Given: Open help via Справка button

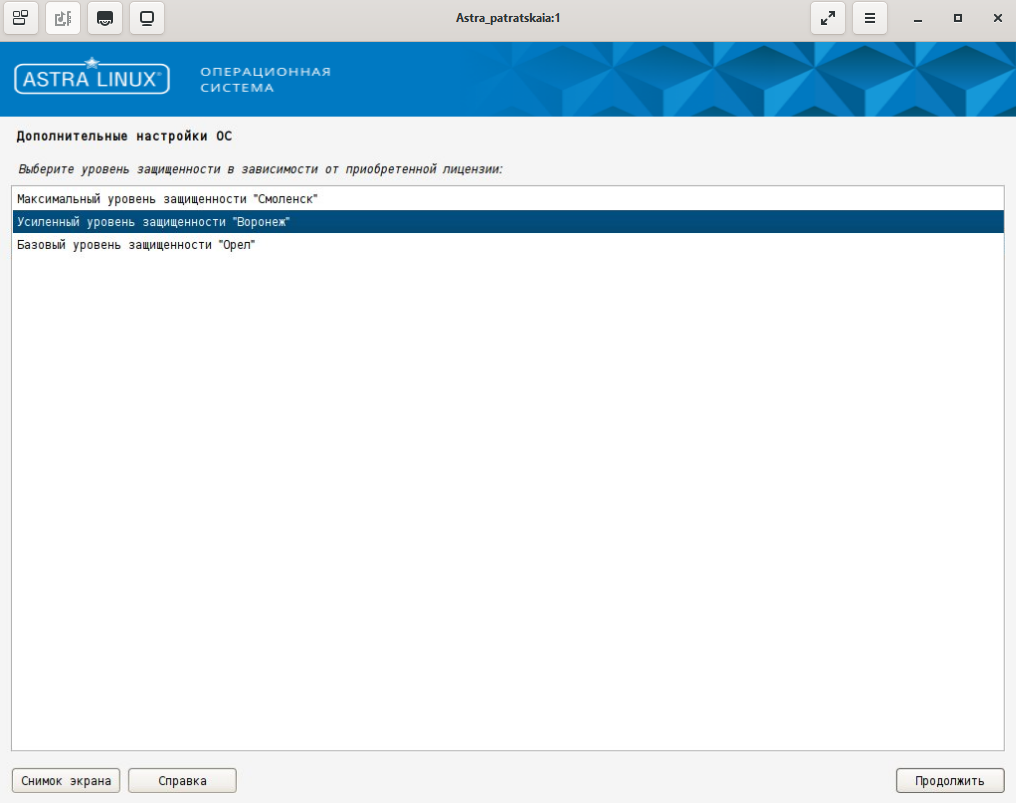Looking at the screenshot, I should pyautogui.click(x=182, y=780).
